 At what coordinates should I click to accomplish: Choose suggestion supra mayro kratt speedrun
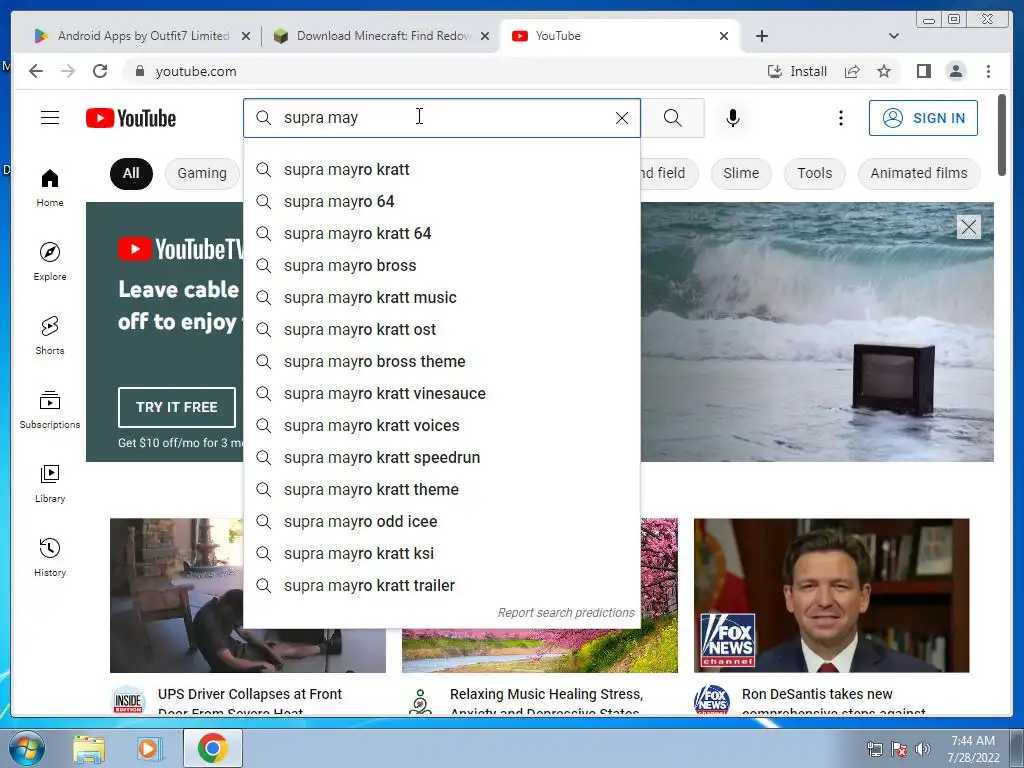(x=441, y=458)
